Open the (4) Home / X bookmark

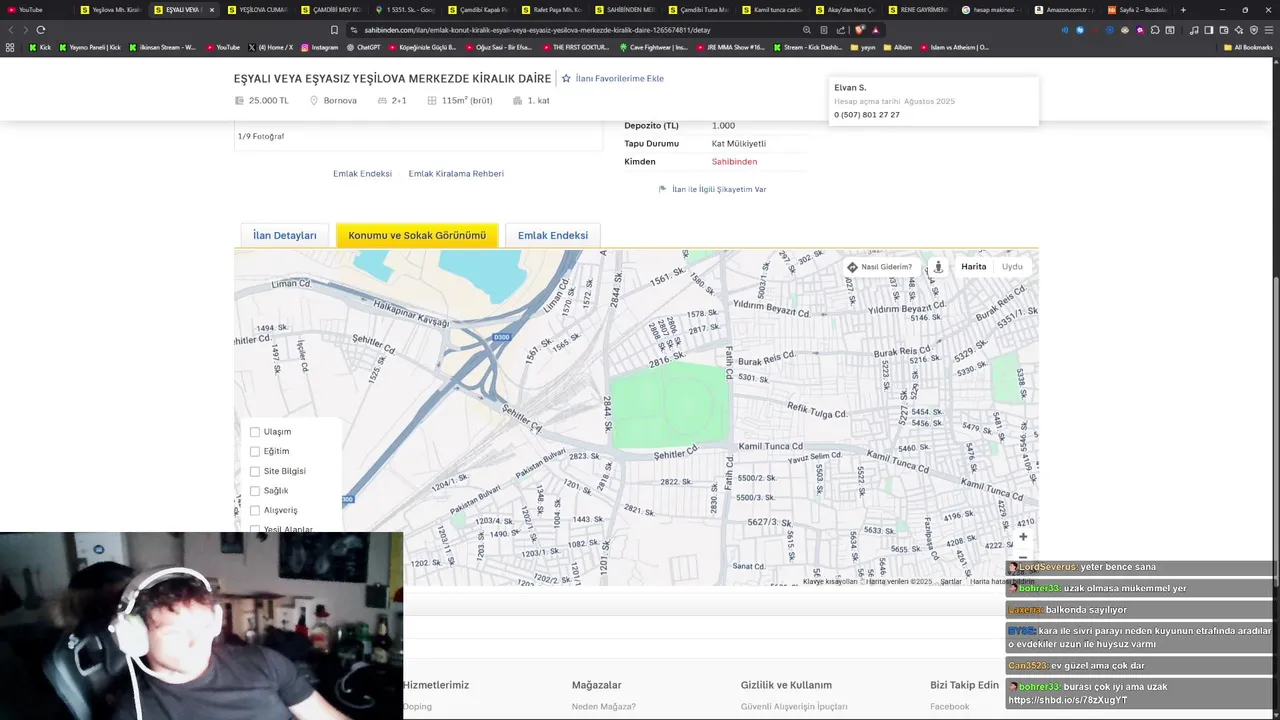coord(270,47)
